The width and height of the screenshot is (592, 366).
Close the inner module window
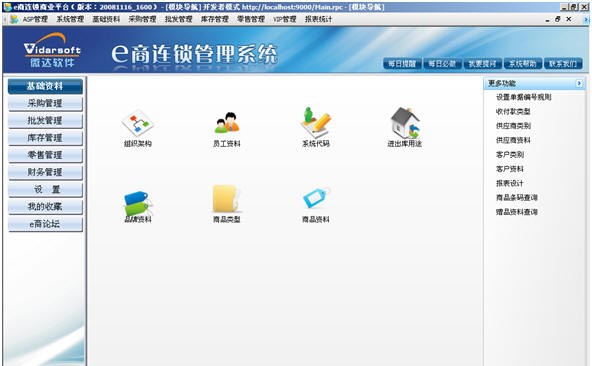pos(569,19)
